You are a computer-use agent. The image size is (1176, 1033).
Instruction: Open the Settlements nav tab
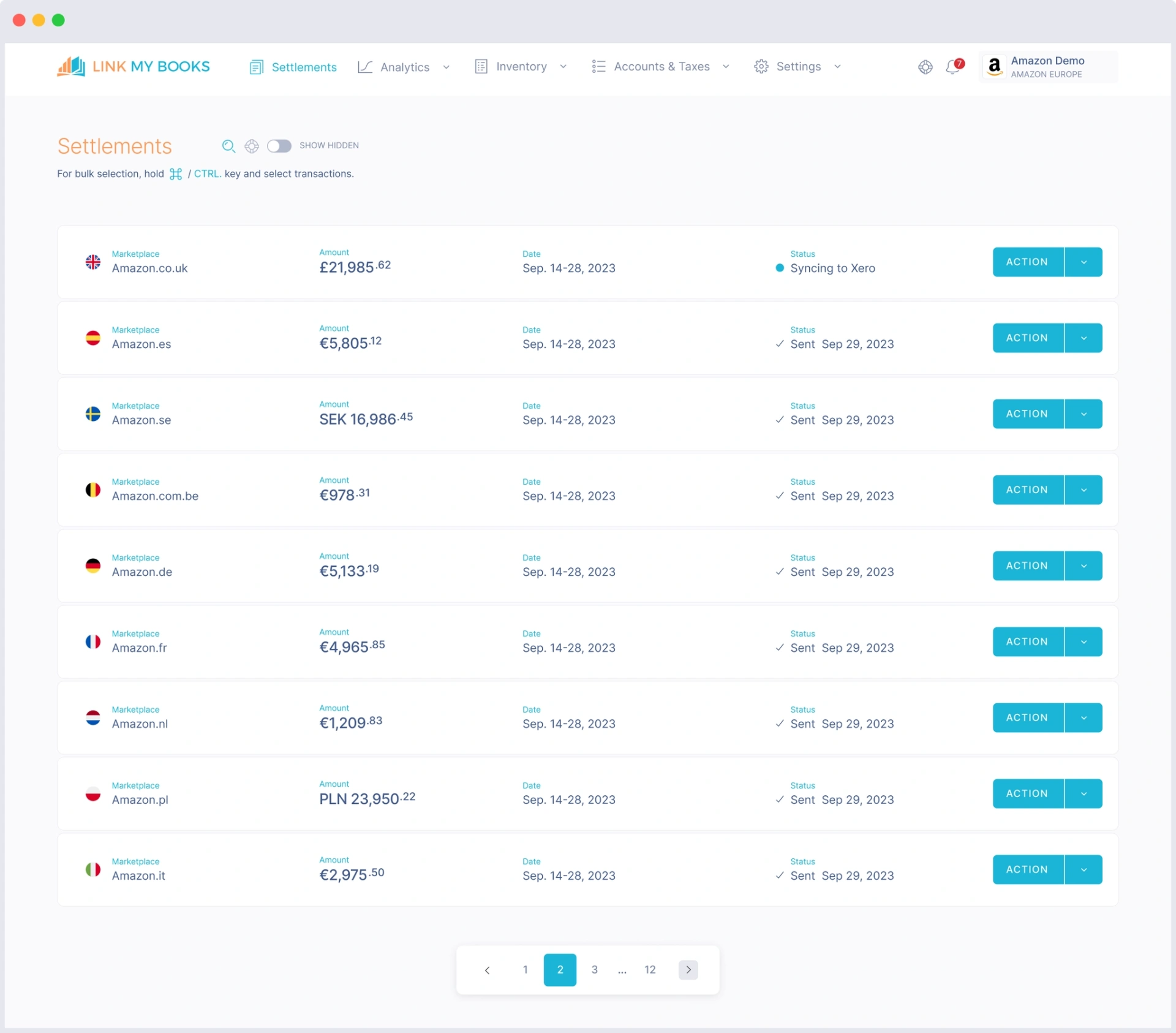tap(293, 67)
